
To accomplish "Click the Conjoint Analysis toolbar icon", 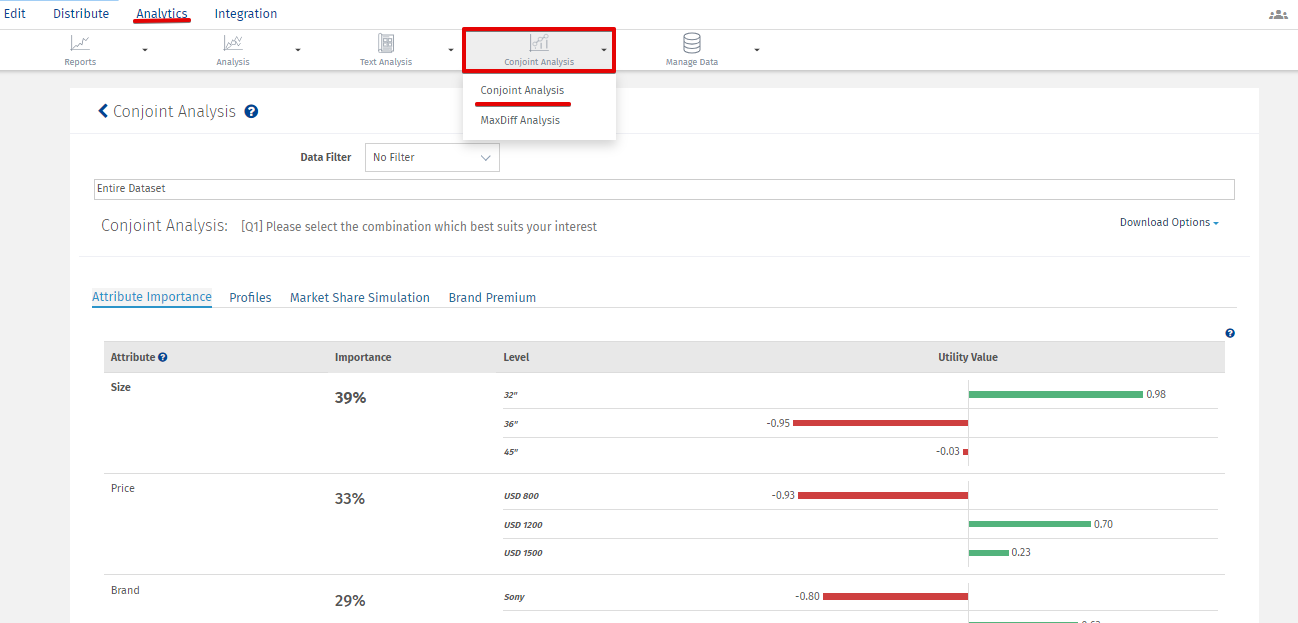I will pyautogui.click(x=539, y=43).
